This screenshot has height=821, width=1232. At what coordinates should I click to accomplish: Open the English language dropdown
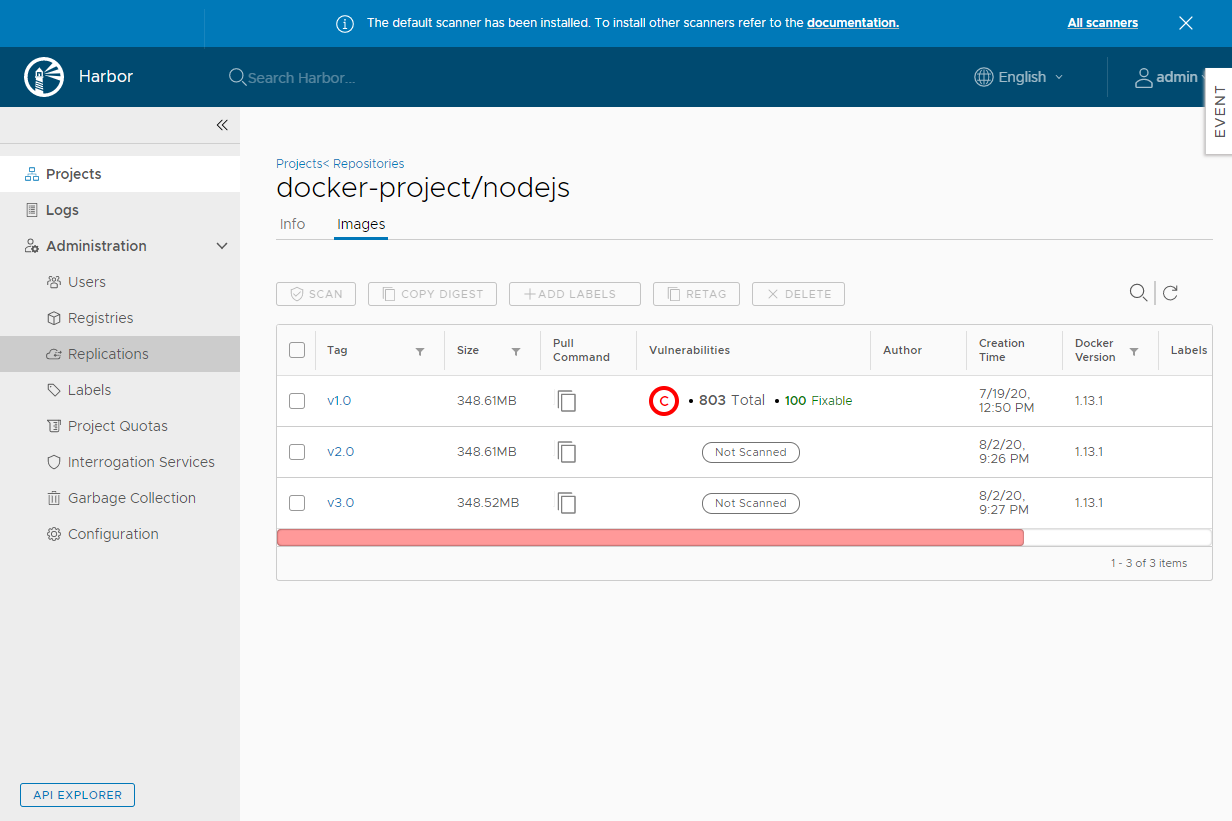(1020, 77)
